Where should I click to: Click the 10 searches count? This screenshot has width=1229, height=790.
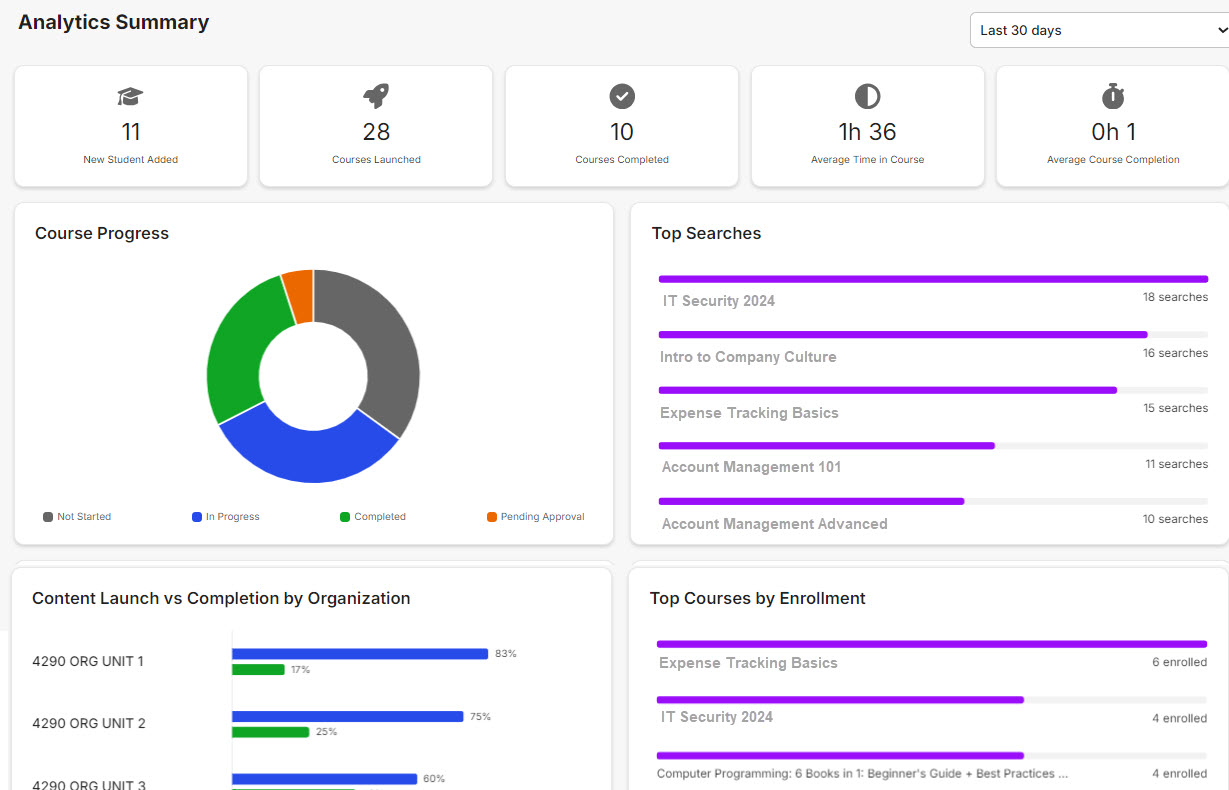point(1175,519)
